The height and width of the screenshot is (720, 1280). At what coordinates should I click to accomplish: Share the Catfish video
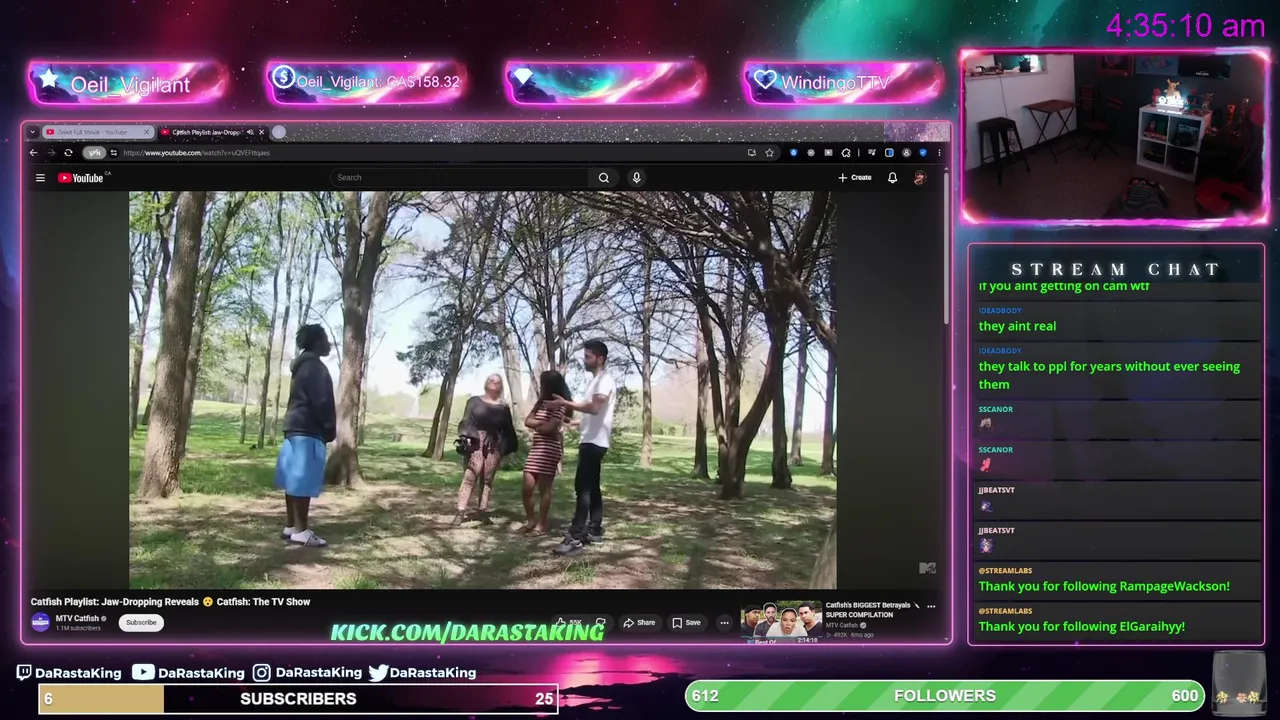click(x=639, y=622)
